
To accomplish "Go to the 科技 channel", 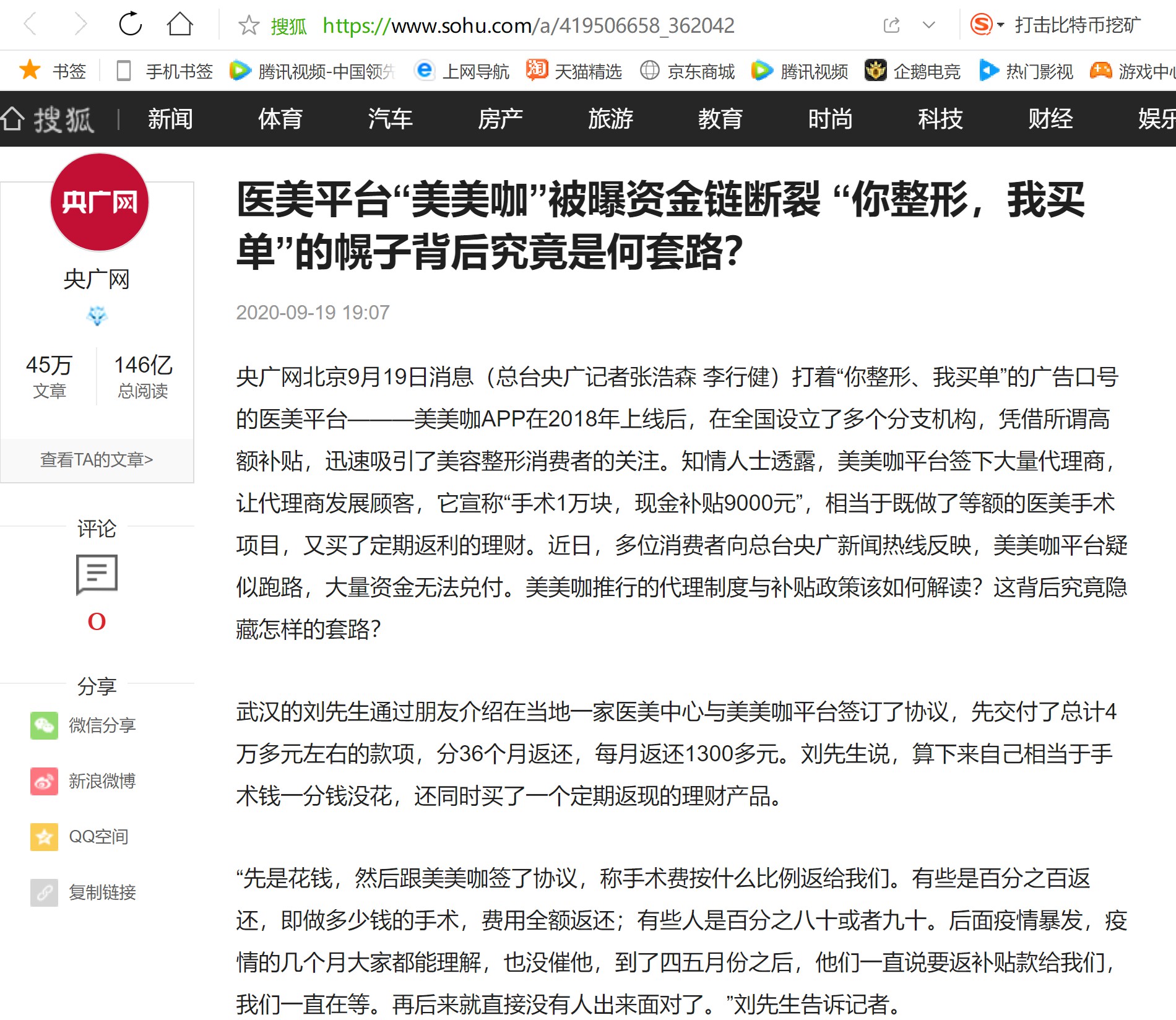I will click(x=940, y=119).
